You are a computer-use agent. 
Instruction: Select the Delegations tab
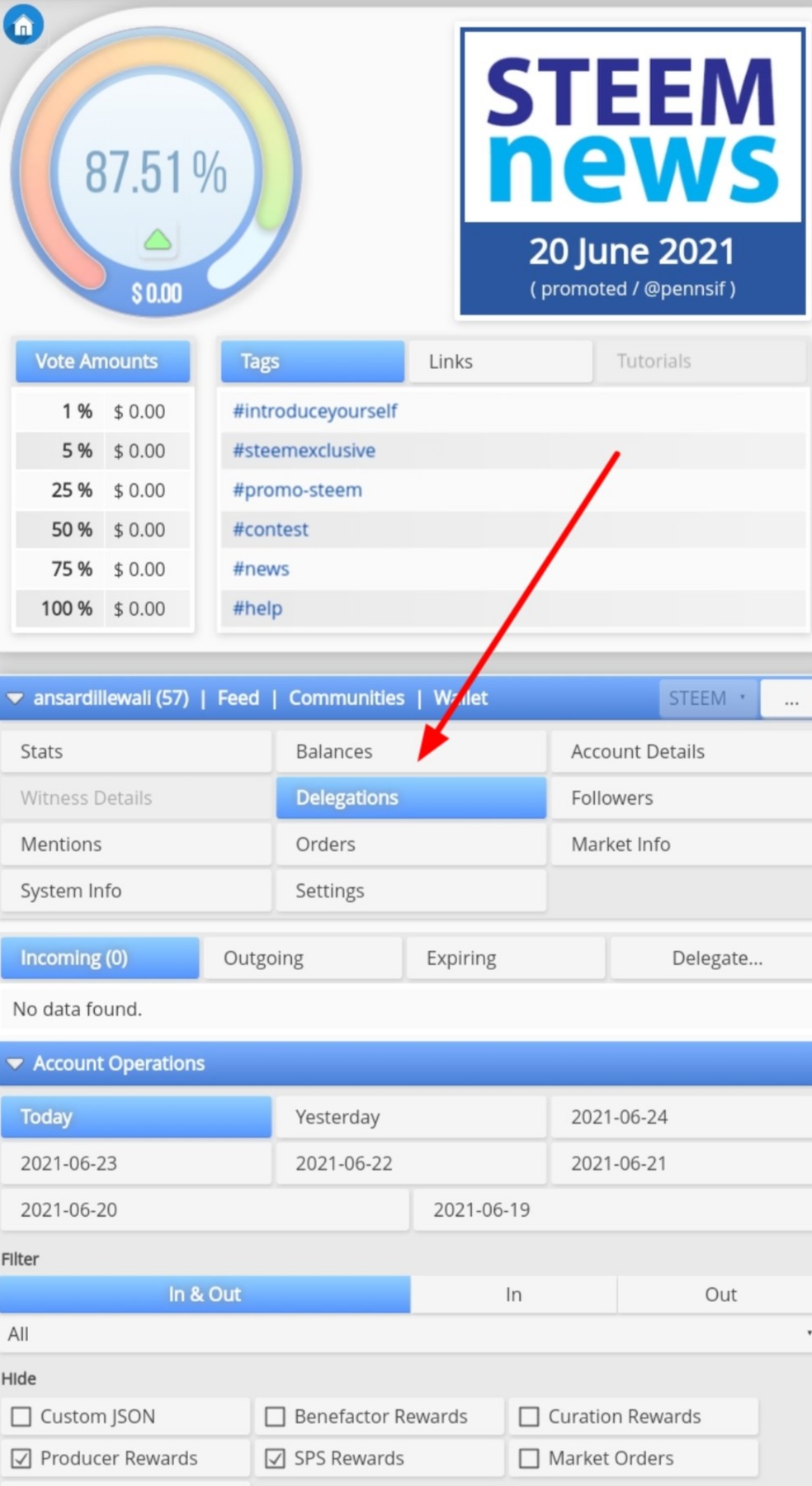pos(411,797)
